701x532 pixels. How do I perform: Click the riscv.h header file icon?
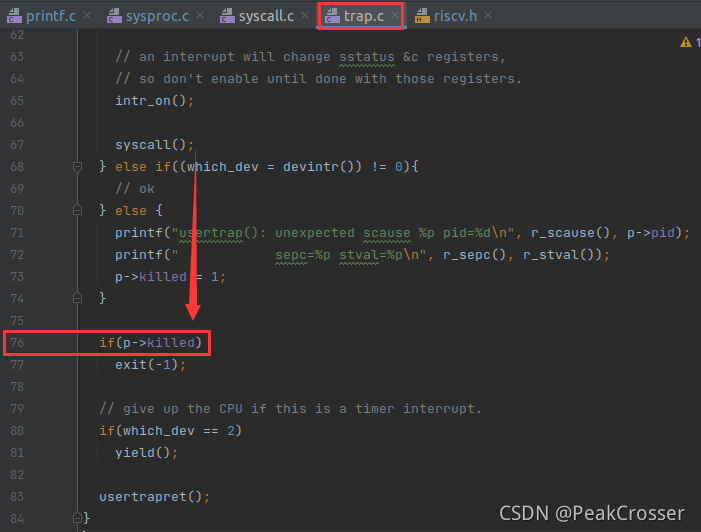(422, 16)
